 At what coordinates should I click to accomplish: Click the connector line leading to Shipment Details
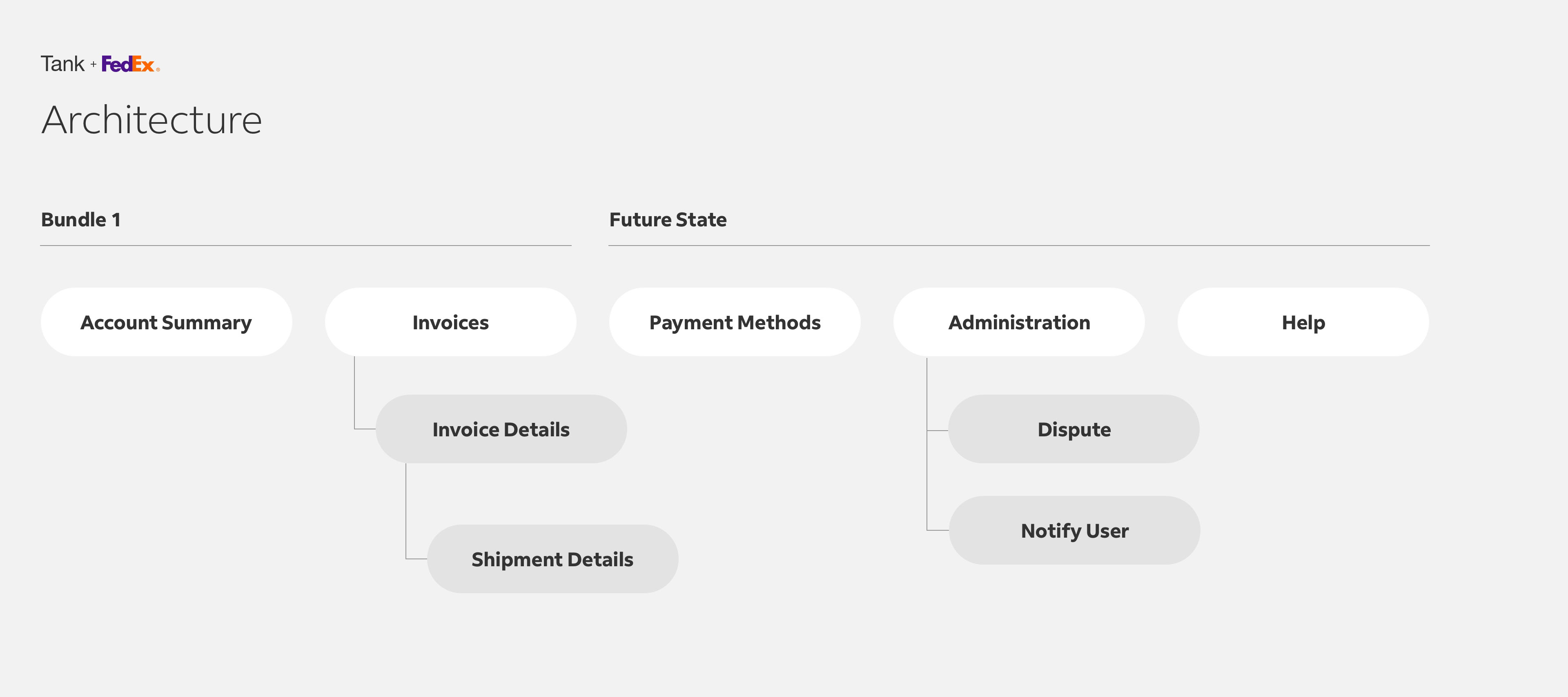click(x=406, y=512)
